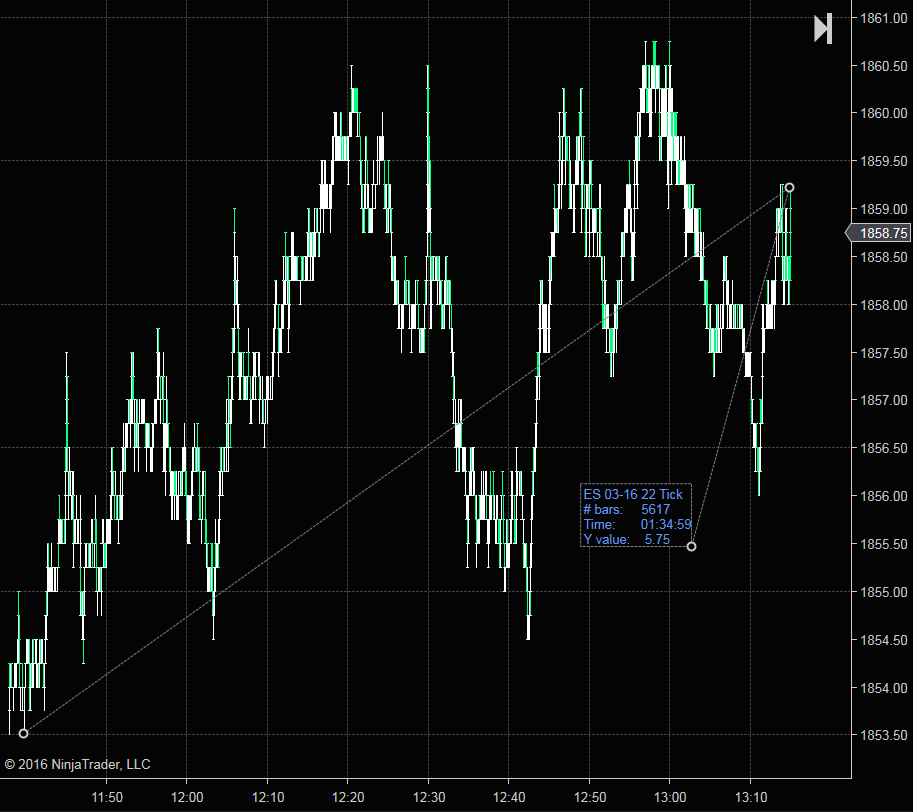The width and height of the screenshot is (913, 812).
Task: Click the 1858.00 price axis label
Action: (883, 305)
